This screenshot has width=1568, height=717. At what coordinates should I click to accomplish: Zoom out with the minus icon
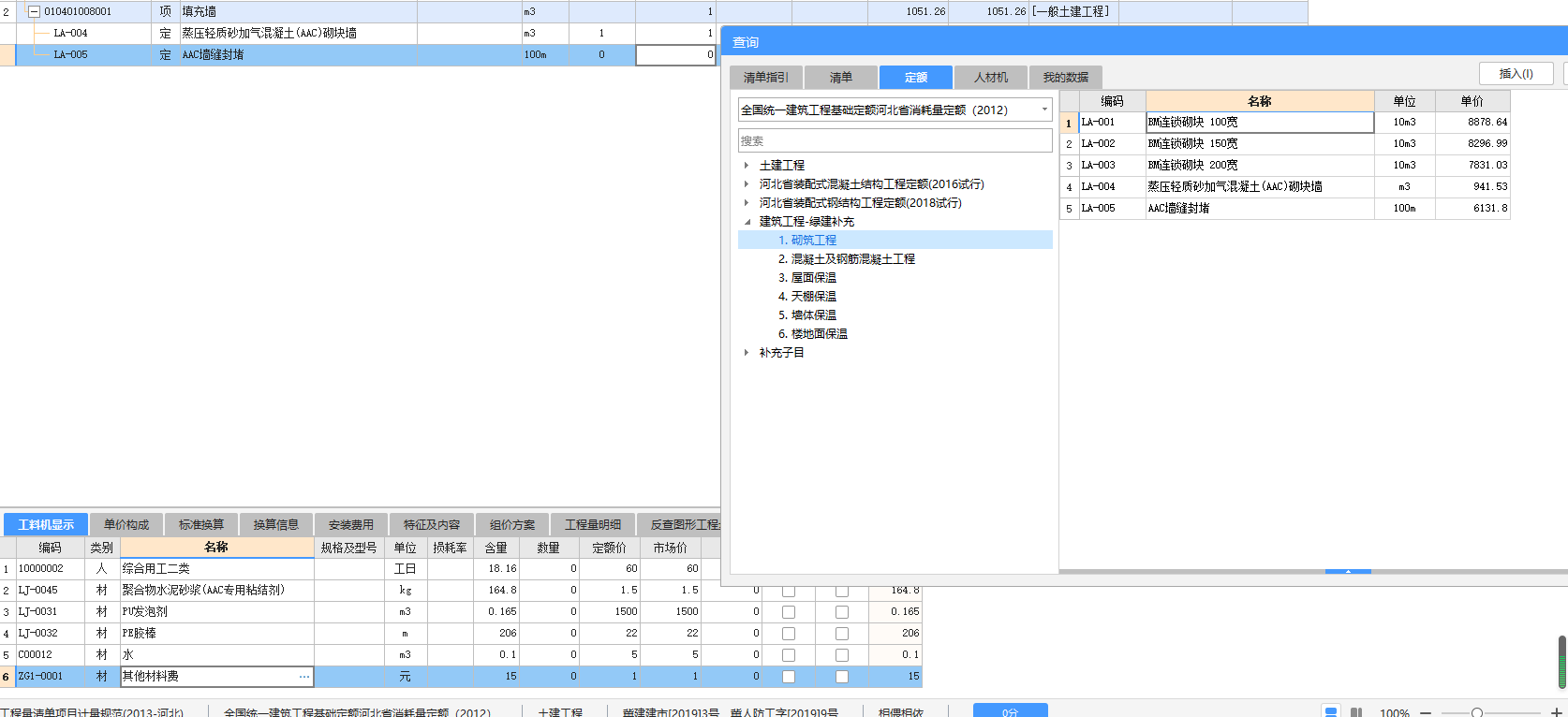[1426, 713]
